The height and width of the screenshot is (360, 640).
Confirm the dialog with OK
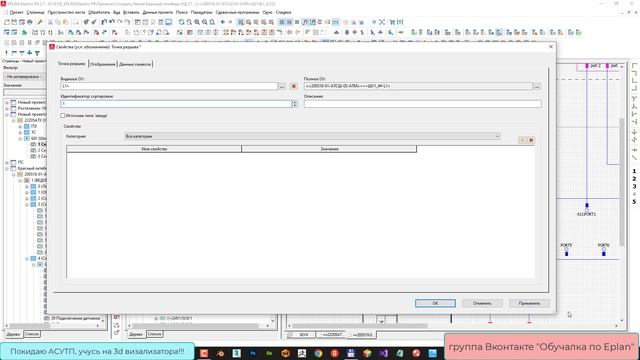[435, 303]
